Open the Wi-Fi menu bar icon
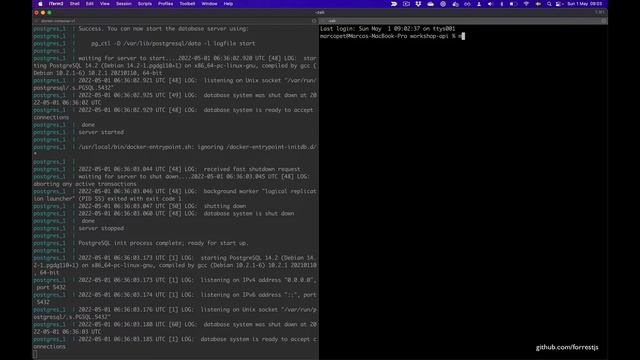This screenshot has height=360, width=640. pyautogui.click(x=526, y=4)
